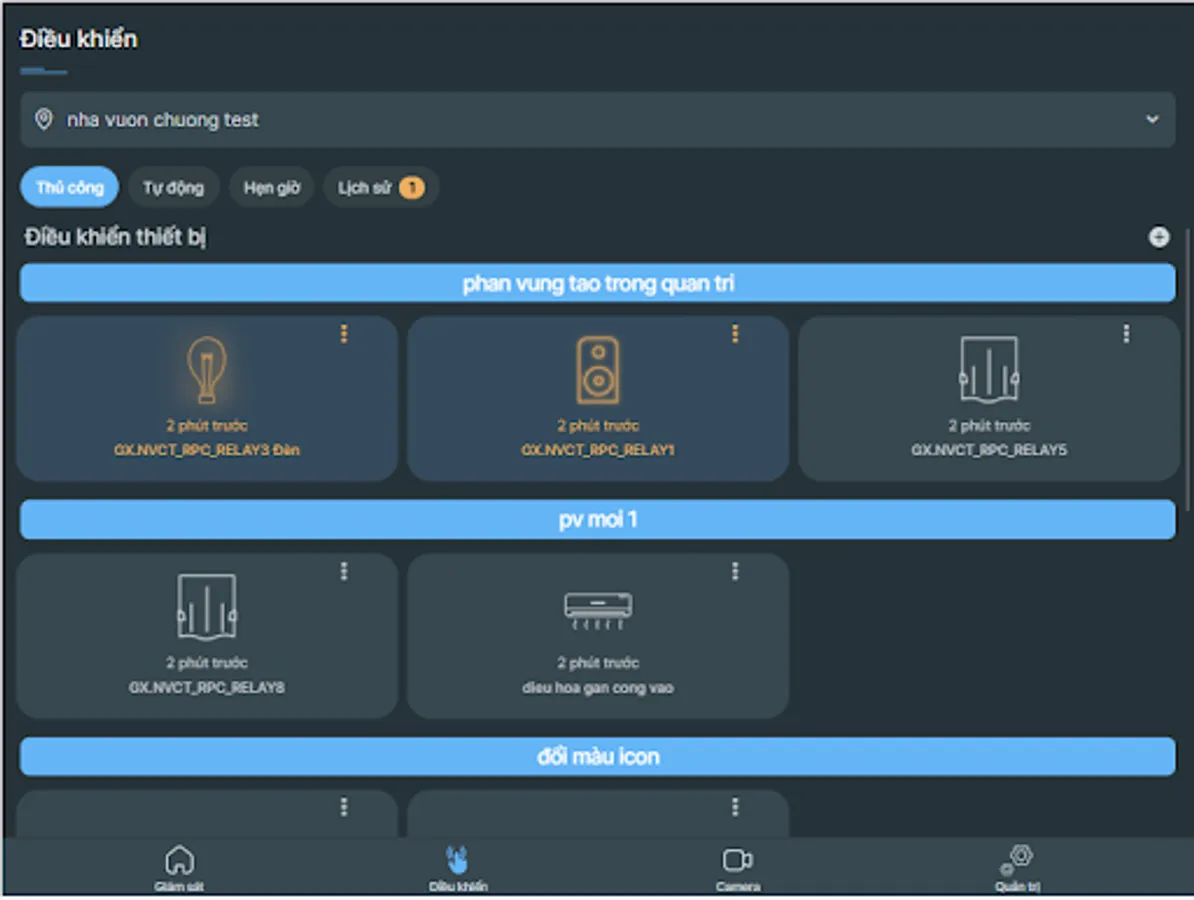Open the Điều khiển bottom tab
The width and height of the screenshot is (1194, 900).
[458, 868]
